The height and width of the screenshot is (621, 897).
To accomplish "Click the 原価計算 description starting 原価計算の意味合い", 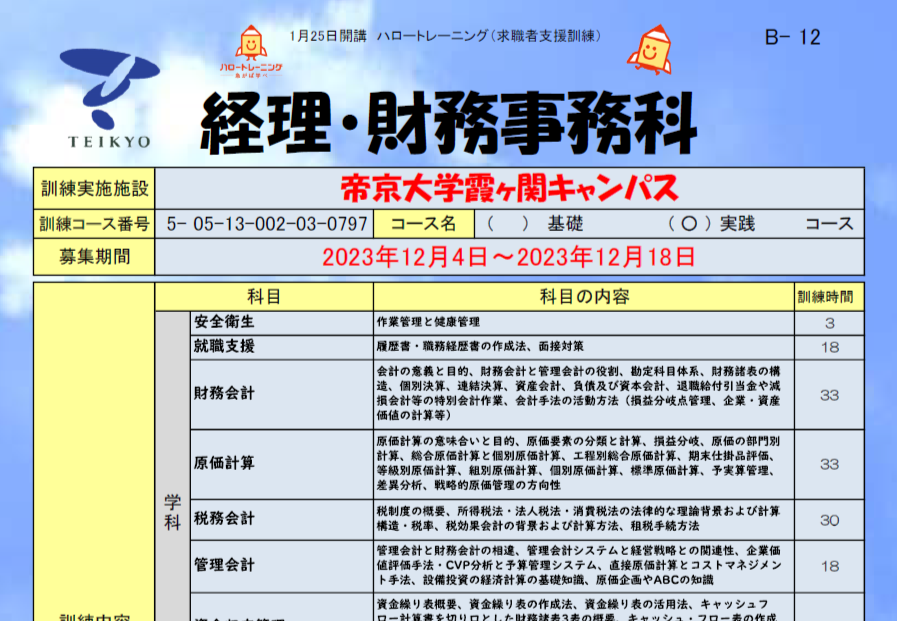I will point(578,463).
